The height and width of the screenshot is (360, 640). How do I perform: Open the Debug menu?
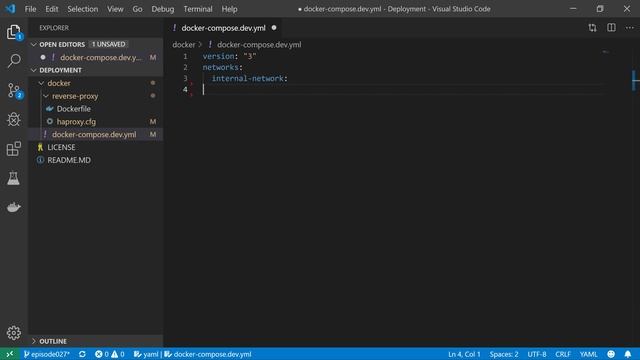click(162, 9)
